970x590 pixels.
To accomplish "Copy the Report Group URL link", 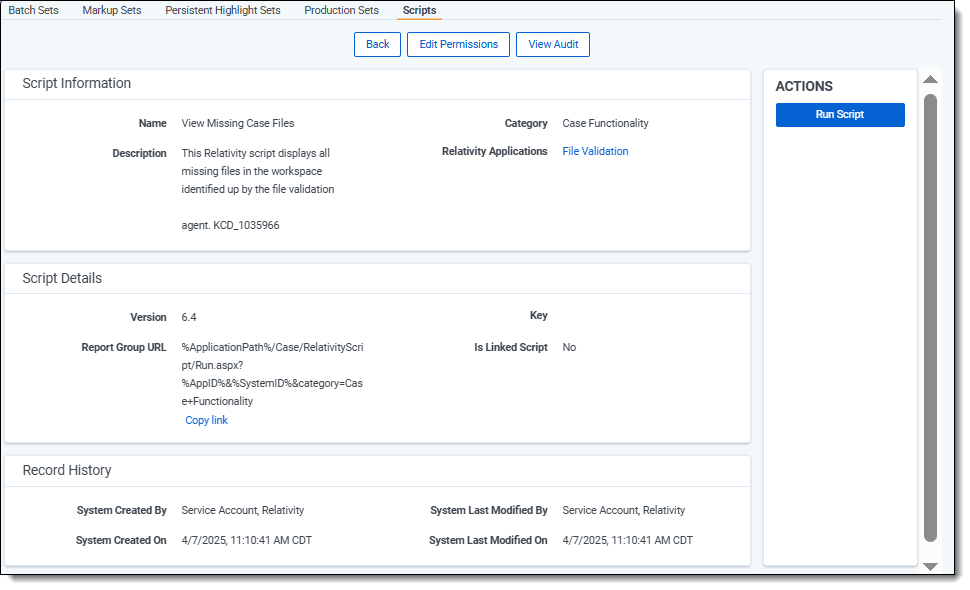I will (206, 420).
